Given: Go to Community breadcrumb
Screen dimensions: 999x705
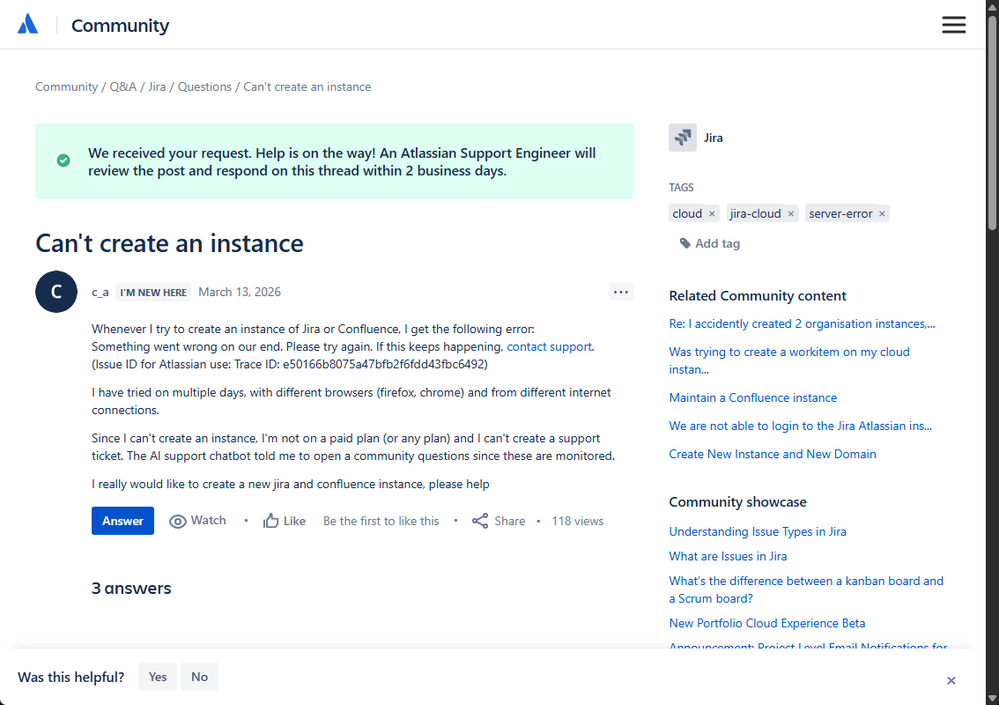Looking at the screenshot, I should [66, 87].
